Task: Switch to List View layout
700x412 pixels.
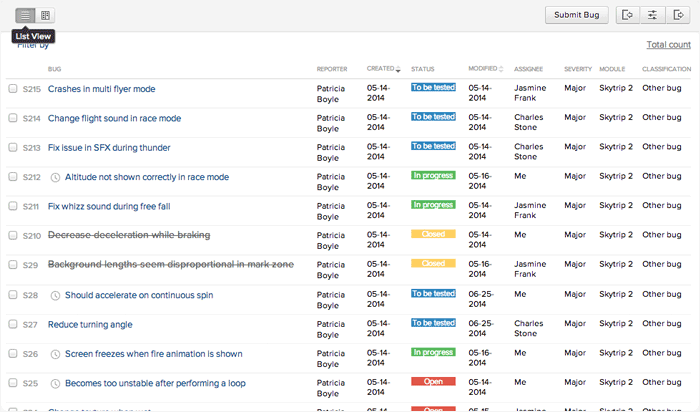Action: pos(25,15)
